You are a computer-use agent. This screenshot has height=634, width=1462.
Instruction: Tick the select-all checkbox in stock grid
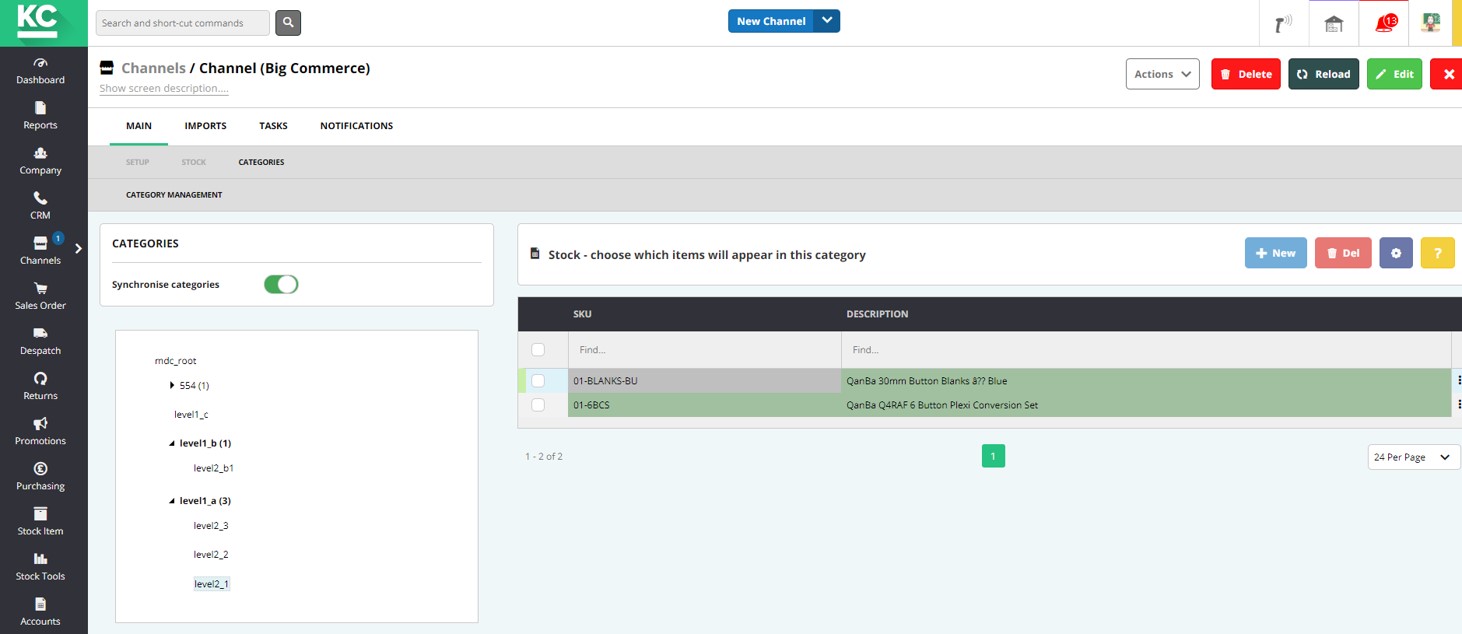538,349
